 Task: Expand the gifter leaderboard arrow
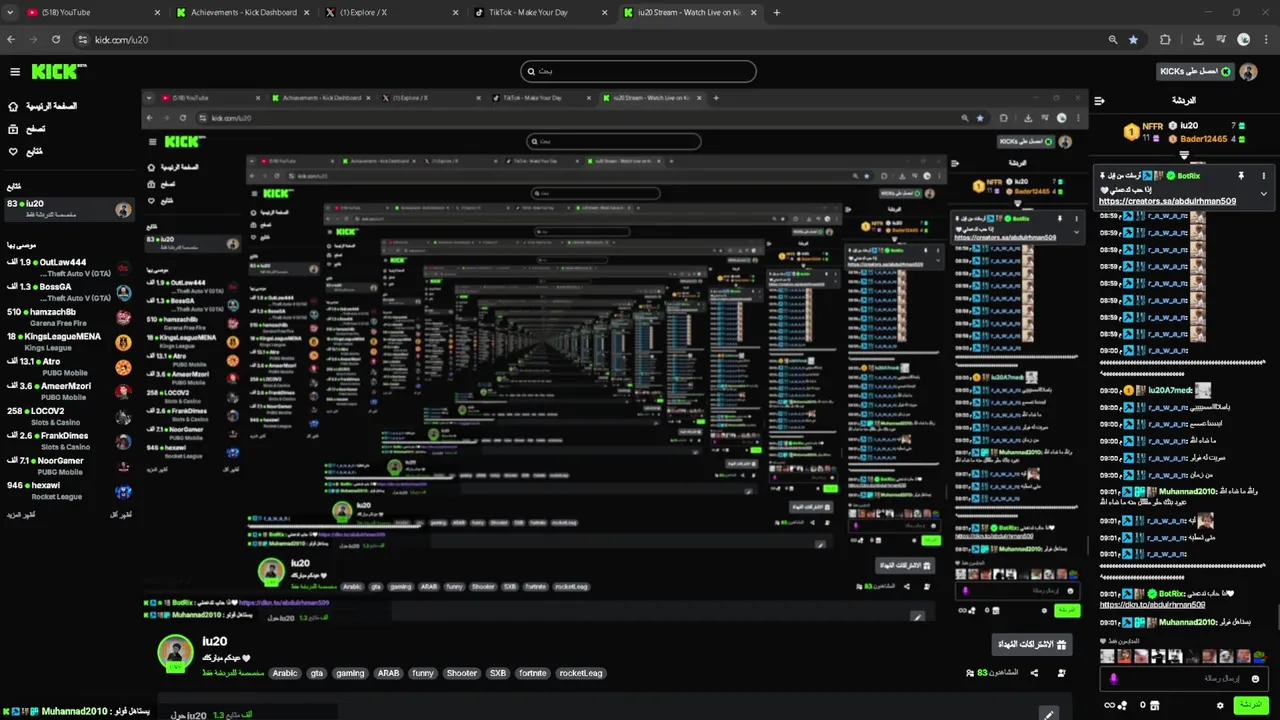pyautogui.click(x=1184, y=155)
